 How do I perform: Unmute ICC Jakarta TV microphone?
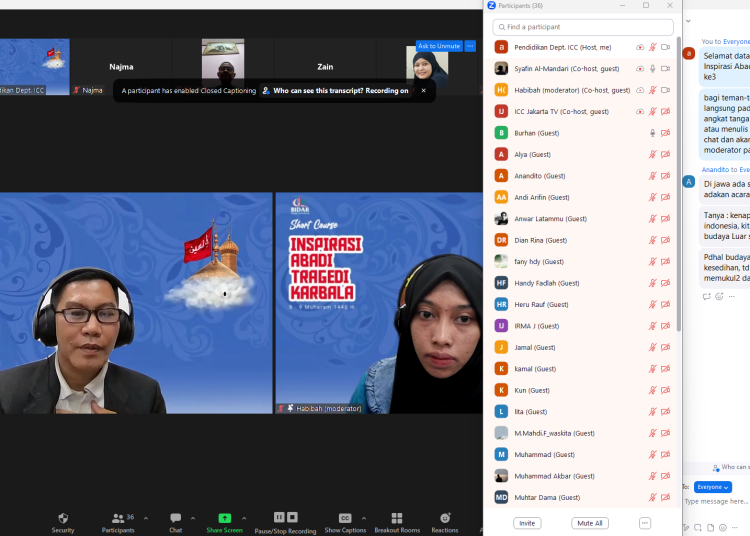pos(652,111)
